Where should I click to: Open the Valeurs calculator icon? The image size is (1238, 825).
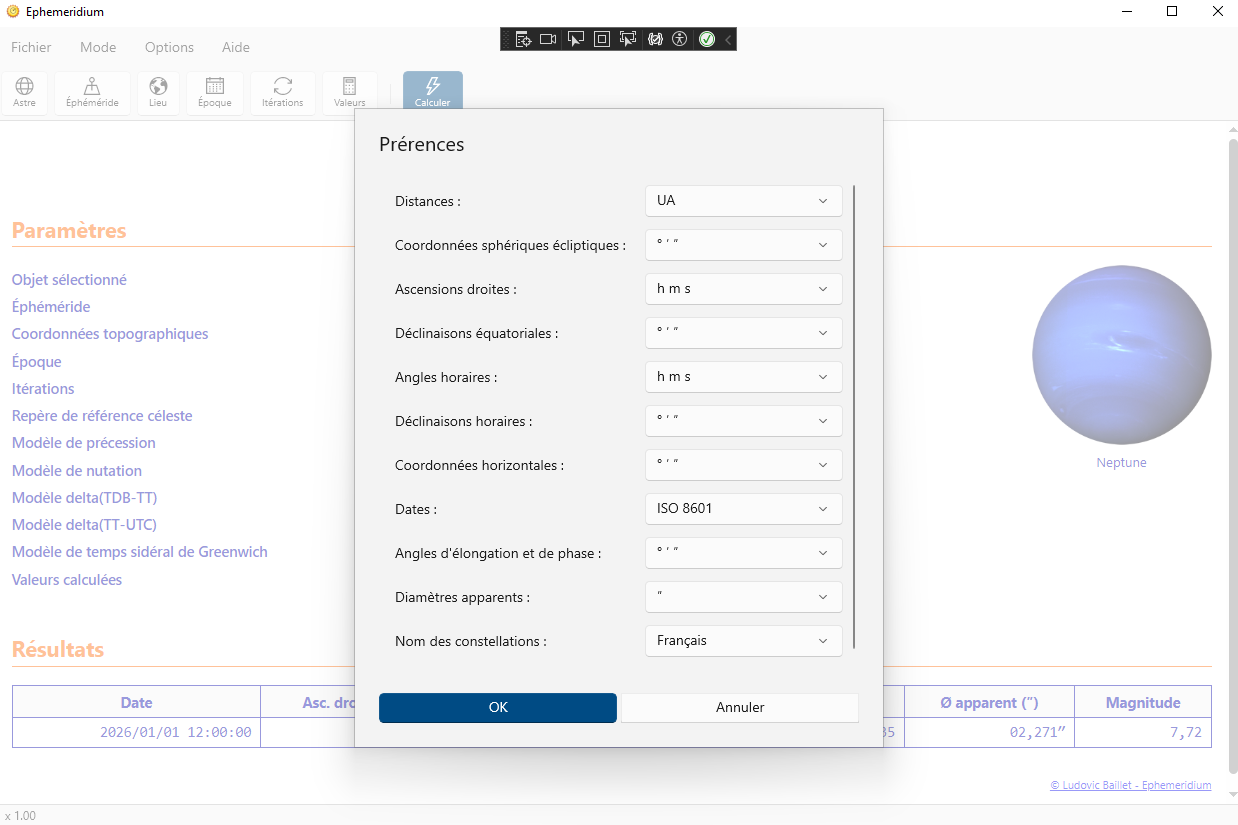[349, 88]
